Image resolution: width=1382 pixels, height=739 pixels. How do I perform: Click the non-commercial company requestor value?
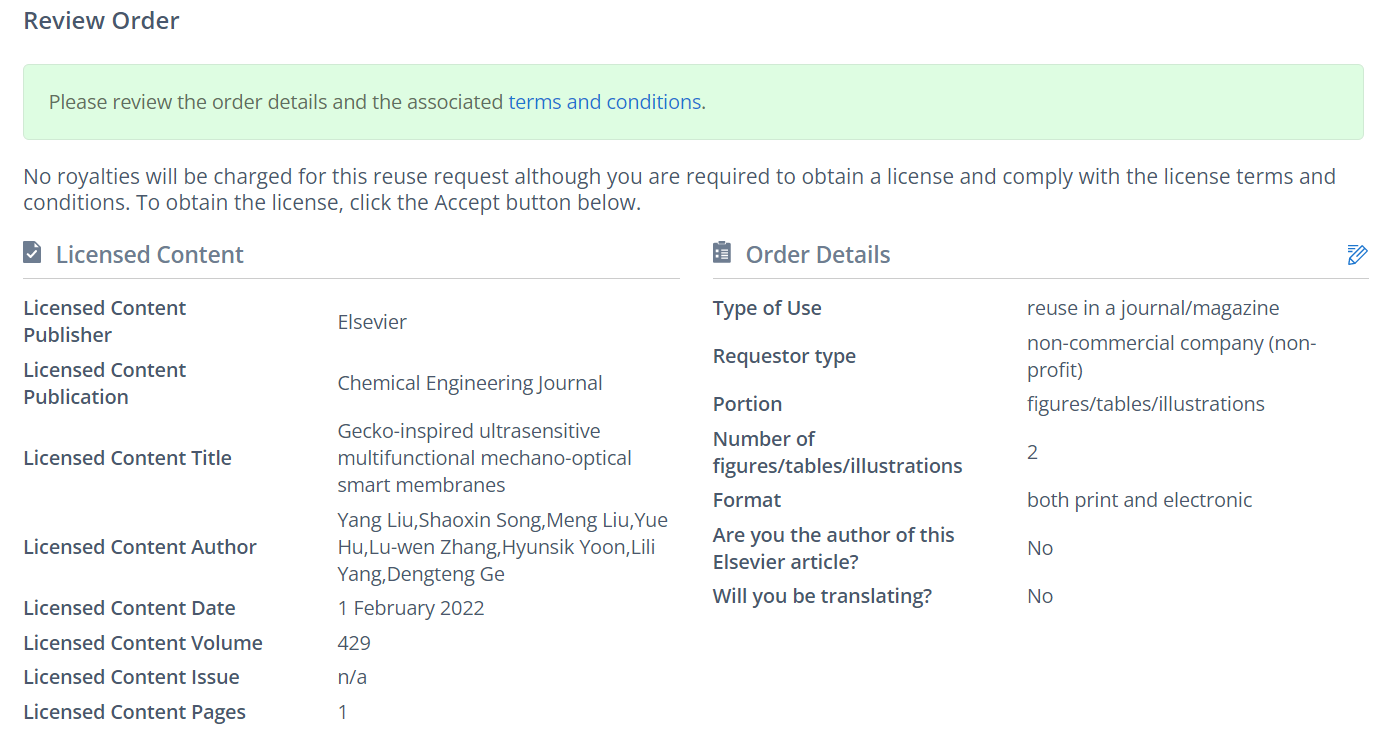click(1171, 356)
